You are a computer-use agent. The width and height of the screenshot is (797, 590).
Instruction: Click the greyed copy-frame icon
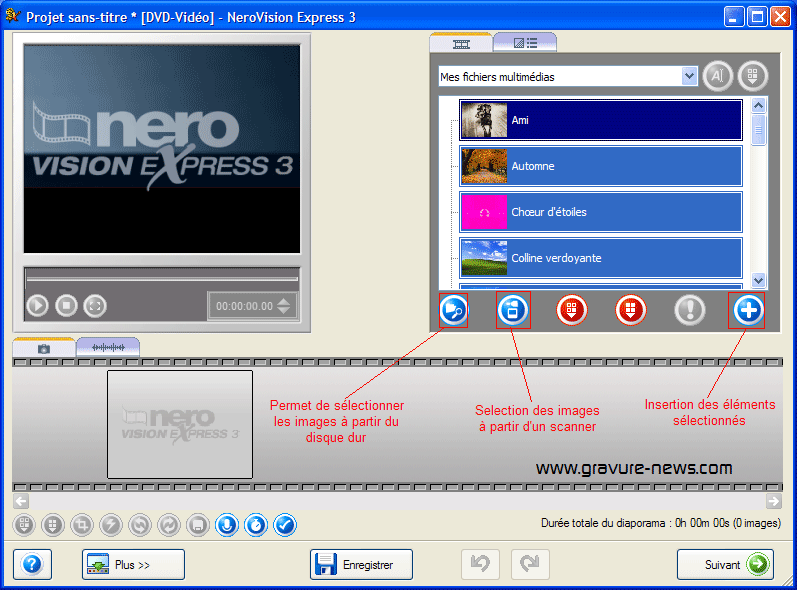(198, 525)
